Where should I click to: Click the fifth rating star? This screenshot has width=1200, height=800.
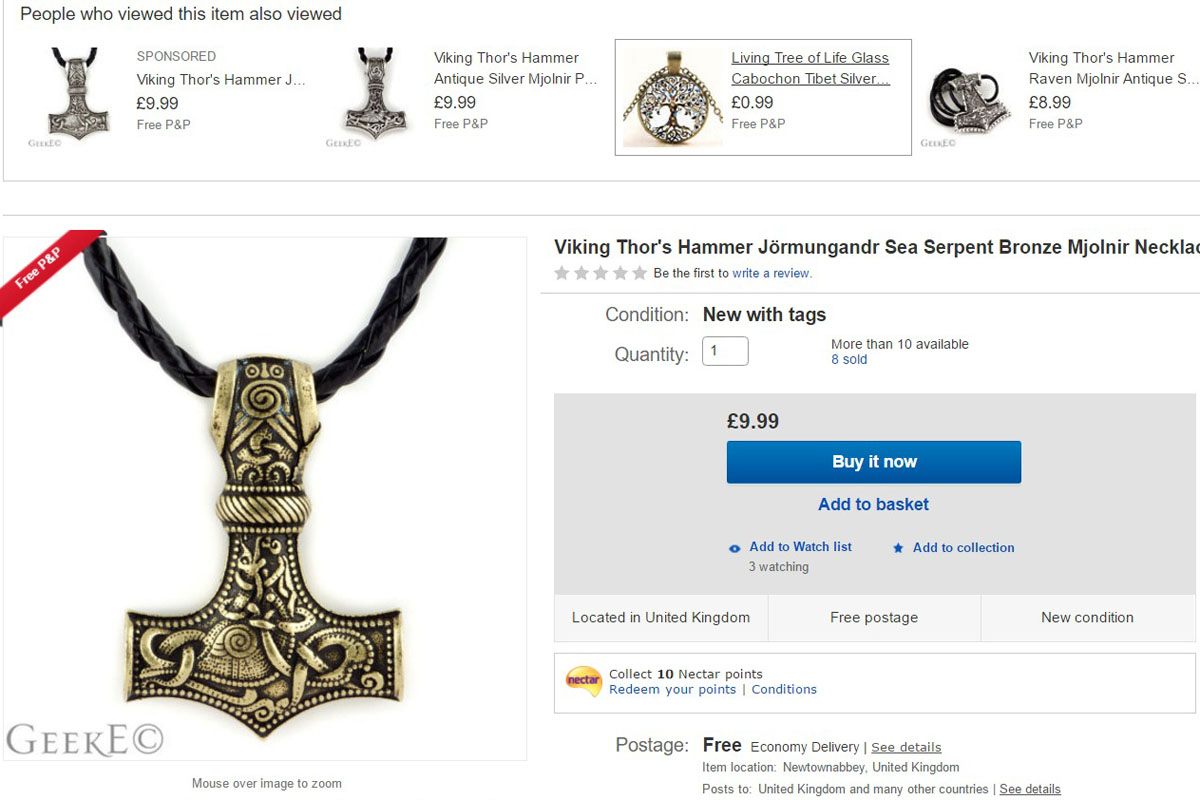pos(637,272)
